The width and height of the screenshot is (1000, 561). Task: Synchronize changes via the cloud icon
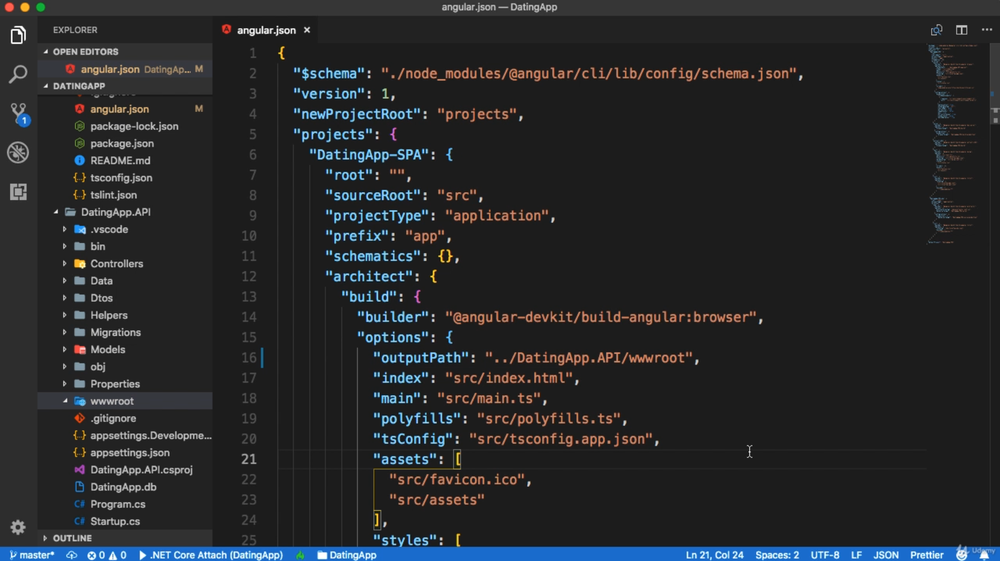pos(71,555)
